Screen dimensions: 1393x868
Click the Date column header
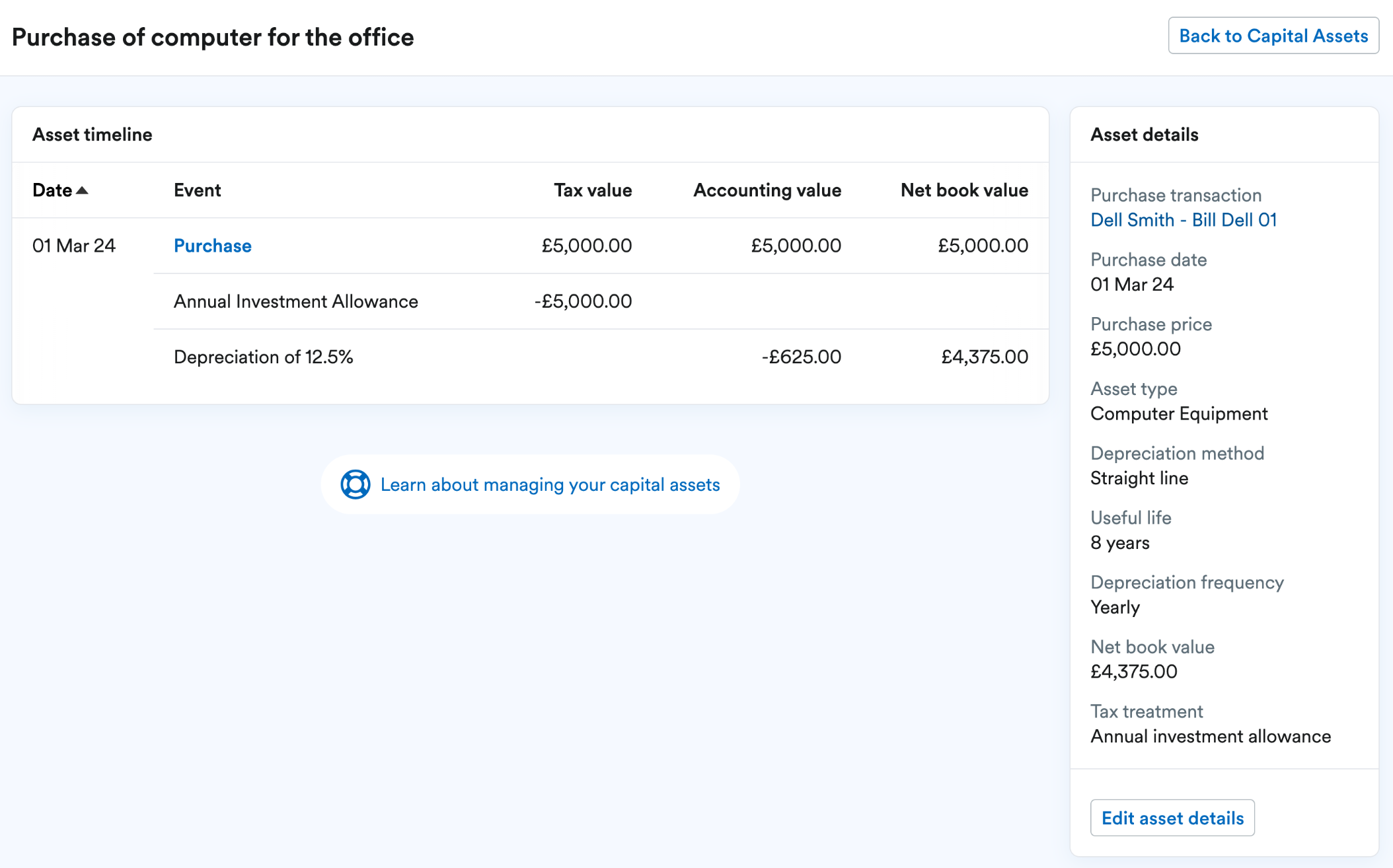click(x=52, y=190)
